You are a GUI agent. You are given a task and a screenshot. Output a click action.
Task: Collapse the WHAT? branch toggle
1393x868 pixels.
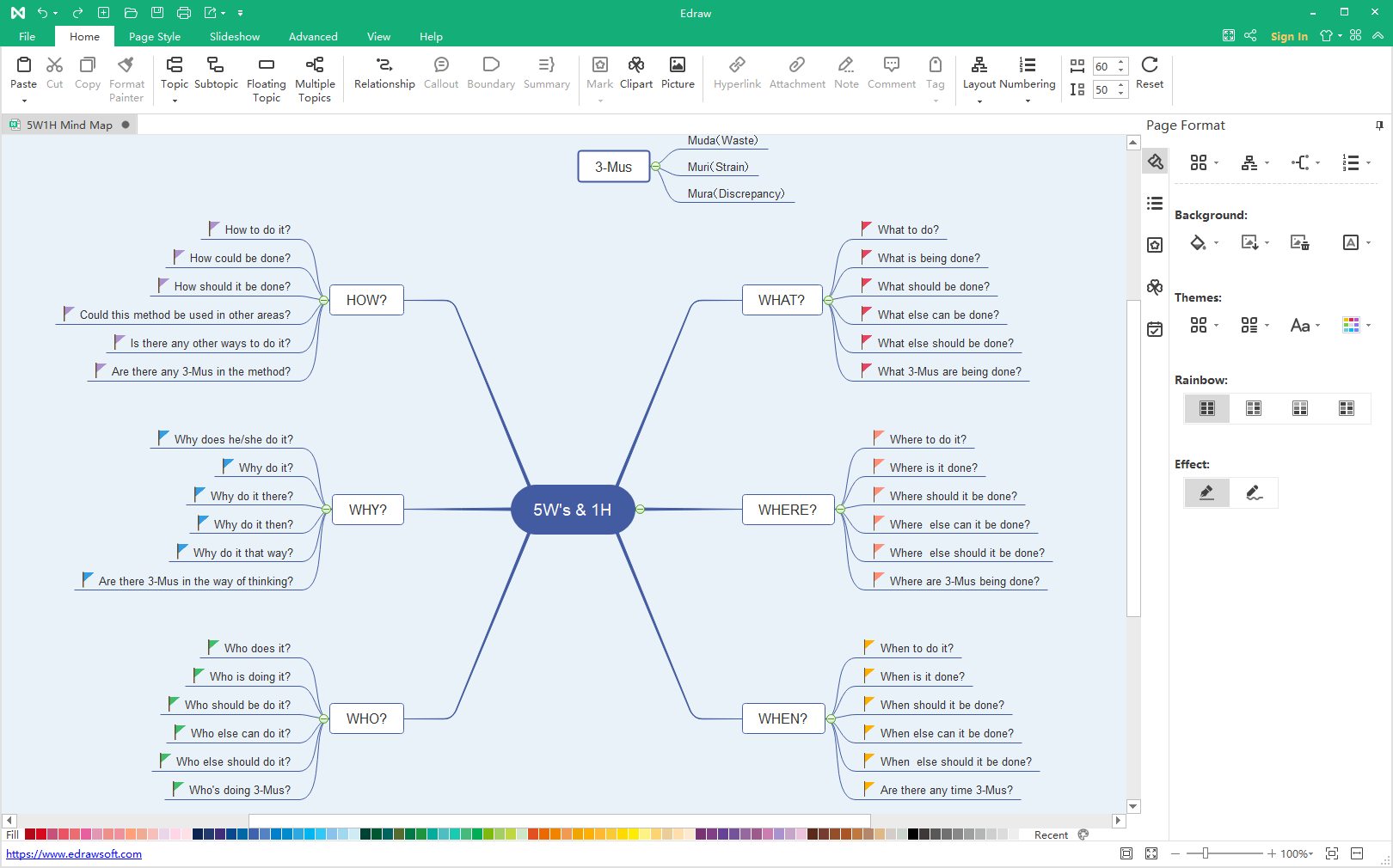point(828,301)
